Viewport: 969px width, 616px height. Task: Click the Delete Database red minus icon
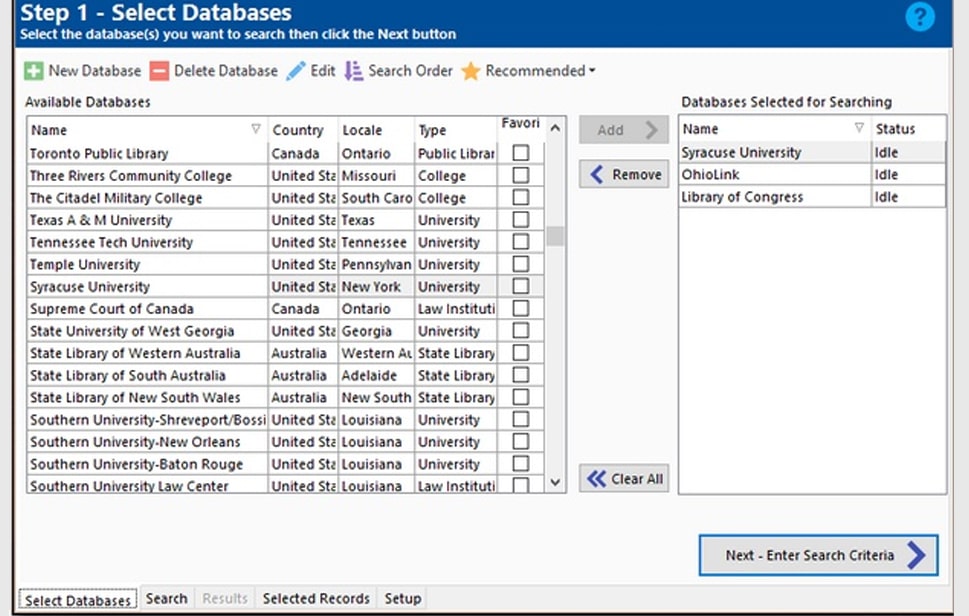click(x=159, y=71)
